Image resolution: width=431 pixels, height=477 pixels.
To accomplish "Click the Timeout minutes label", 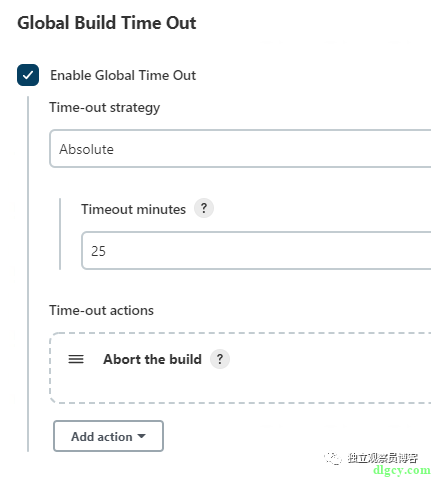I will (133, 209).
